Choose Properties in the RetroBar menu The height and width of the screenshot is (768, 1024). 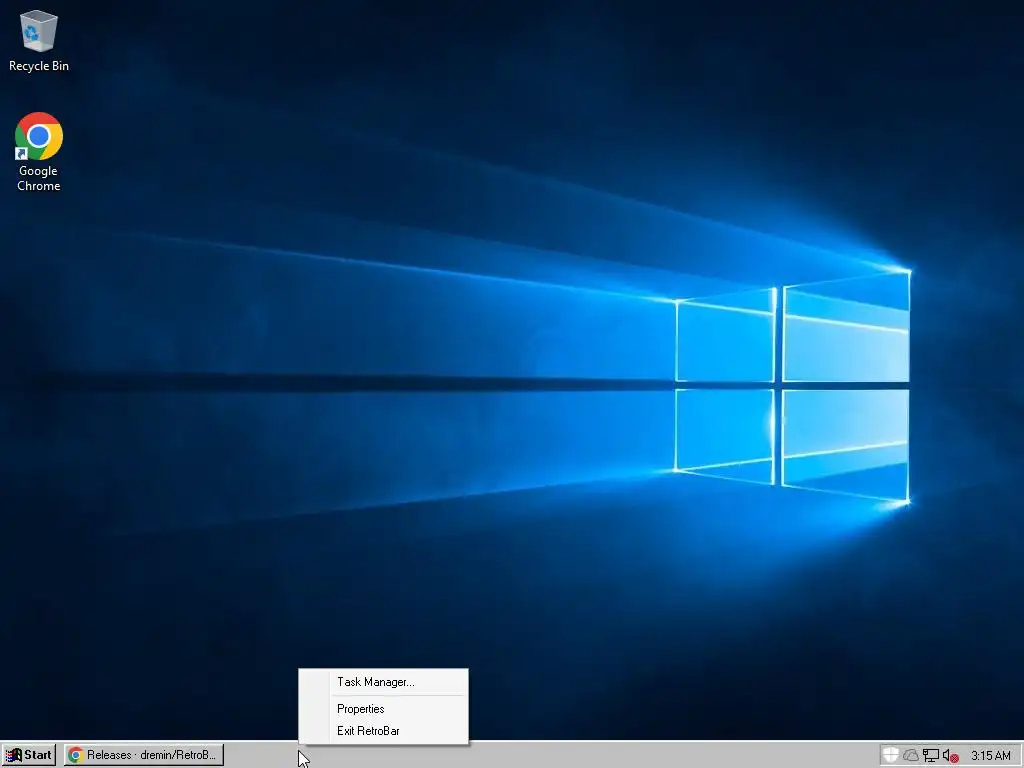point(383,709)
